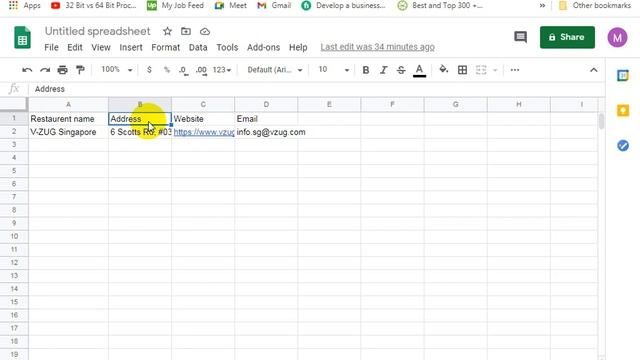Open the File menu
640x360 pixels.
point(51,47)
